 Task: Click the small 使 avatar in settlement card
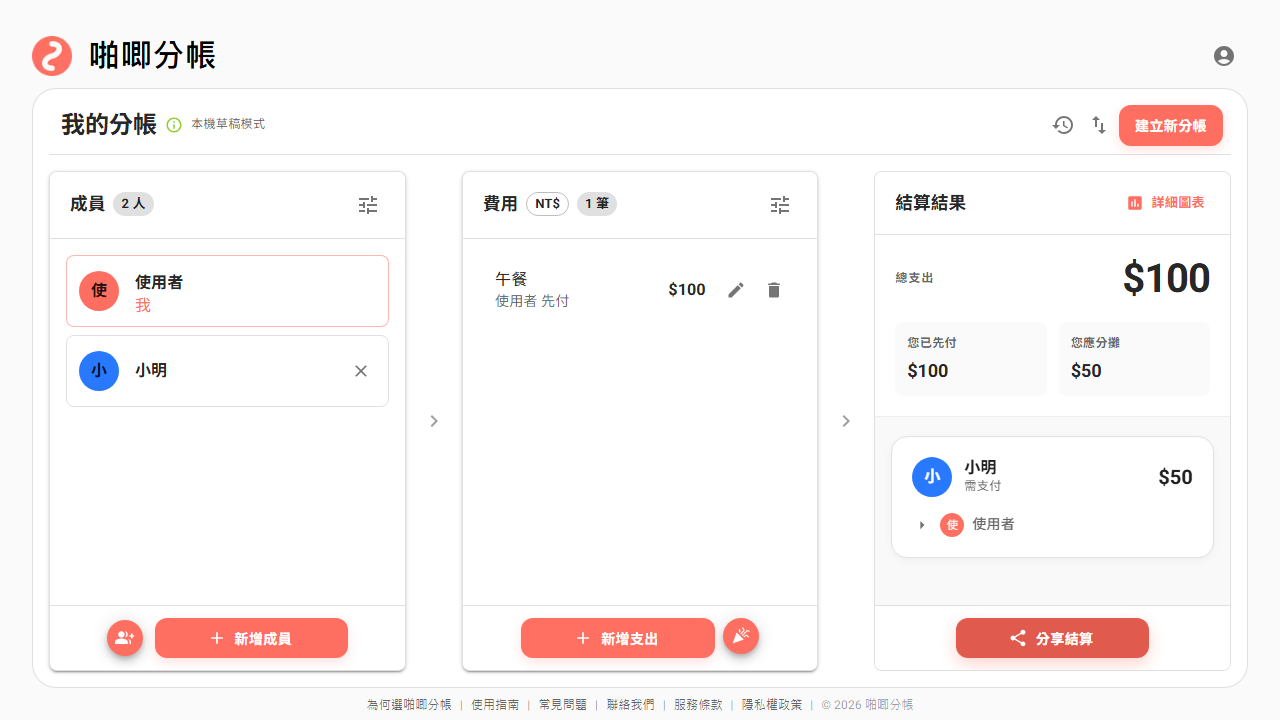coord(952,525)
